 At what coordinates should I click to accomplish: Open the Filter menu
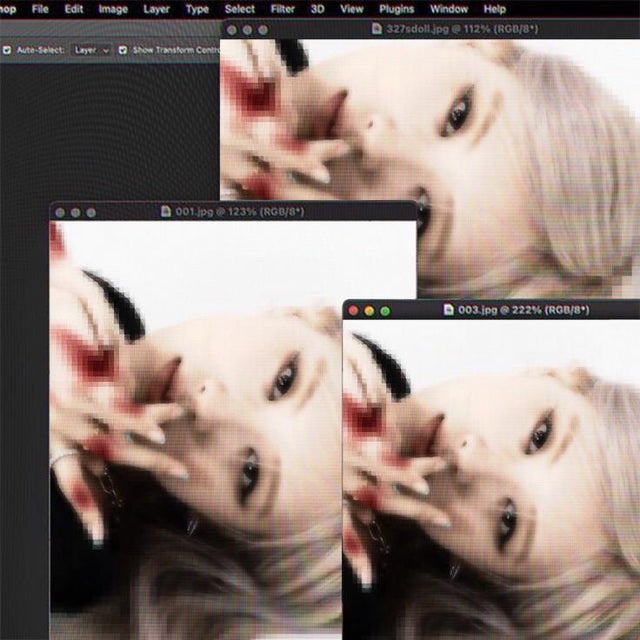tap(283, 9)
